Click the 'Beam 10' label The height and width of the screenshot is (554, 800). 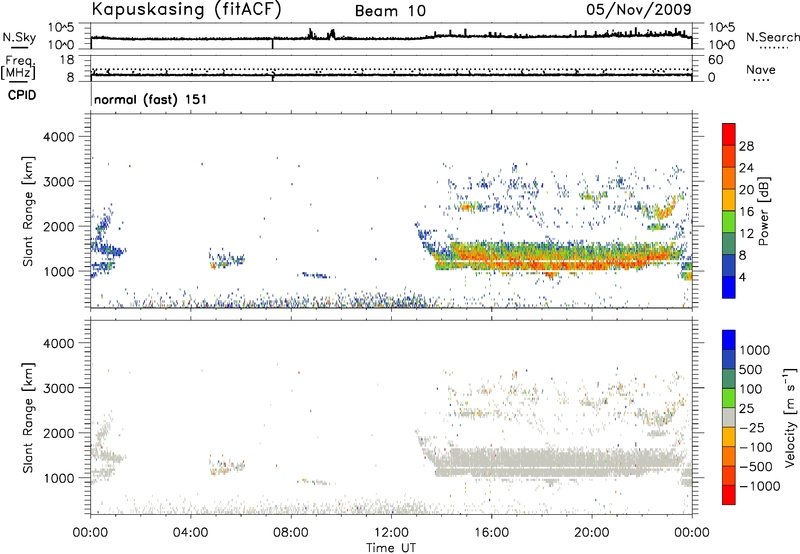[x=390, y=11]
